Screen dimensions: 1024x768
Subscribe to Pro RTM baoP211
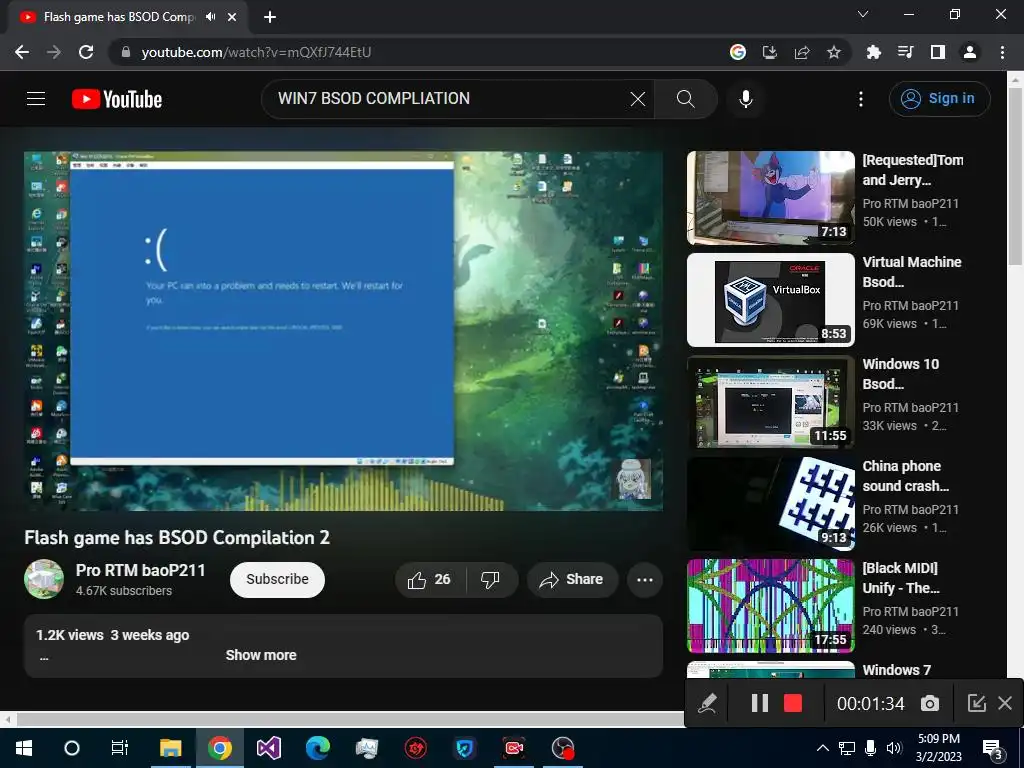coord(277,579)
